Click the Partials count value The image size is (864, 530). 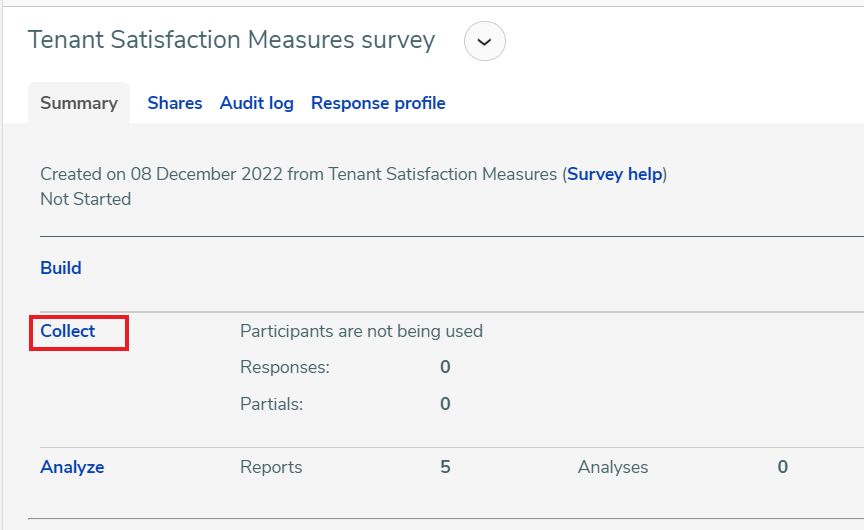point(445,404)
